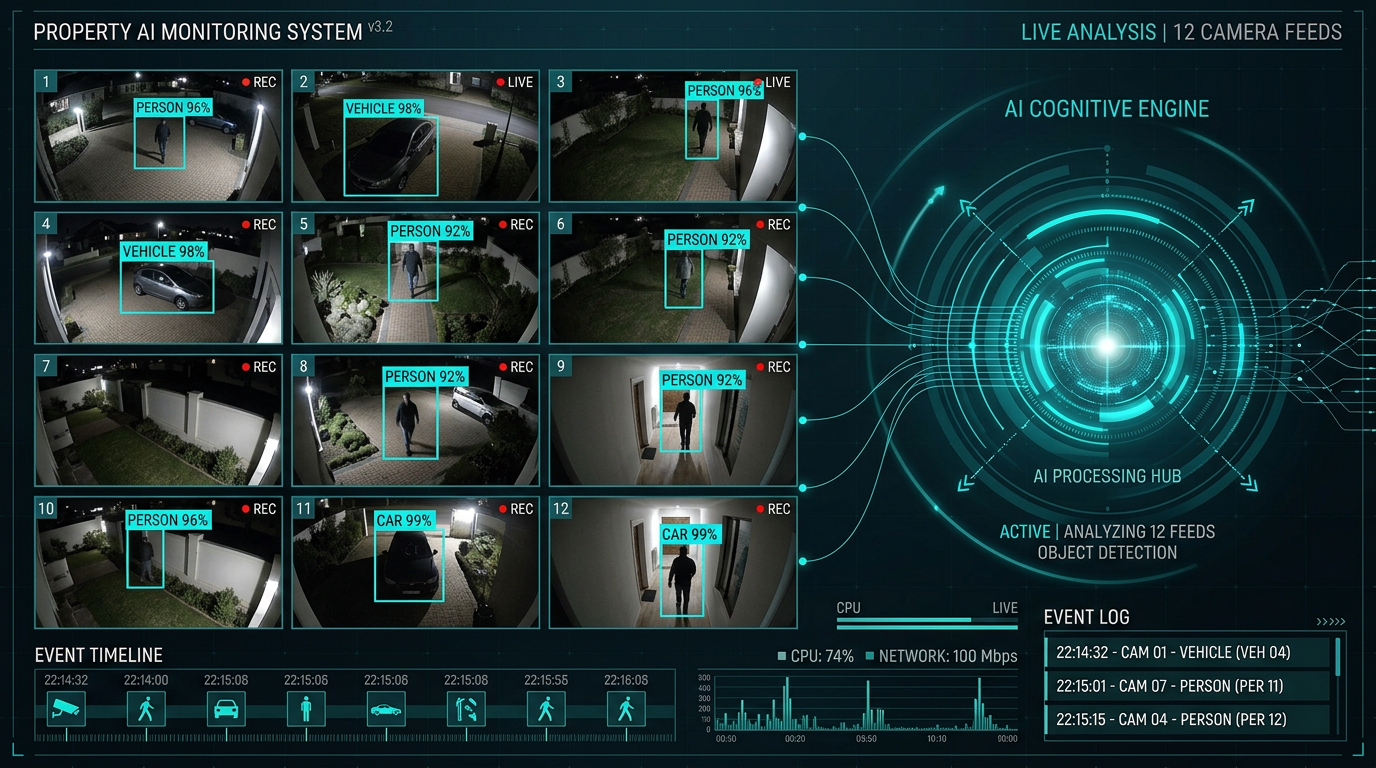Viewport: 1376px width, 768px height.
Task: Click the front-view car icon in timeline
Action: (x=226, y=709)
